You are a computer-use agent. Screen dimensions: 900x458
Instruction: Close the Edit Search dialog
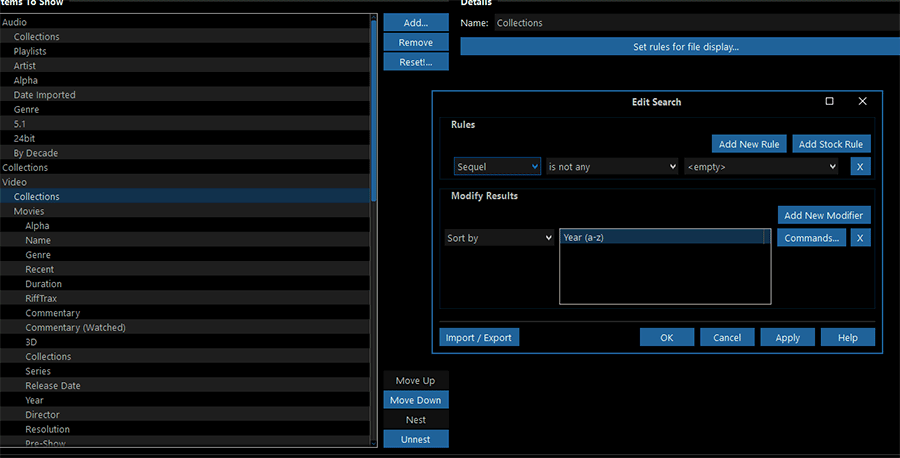click(x=862, y=101)
